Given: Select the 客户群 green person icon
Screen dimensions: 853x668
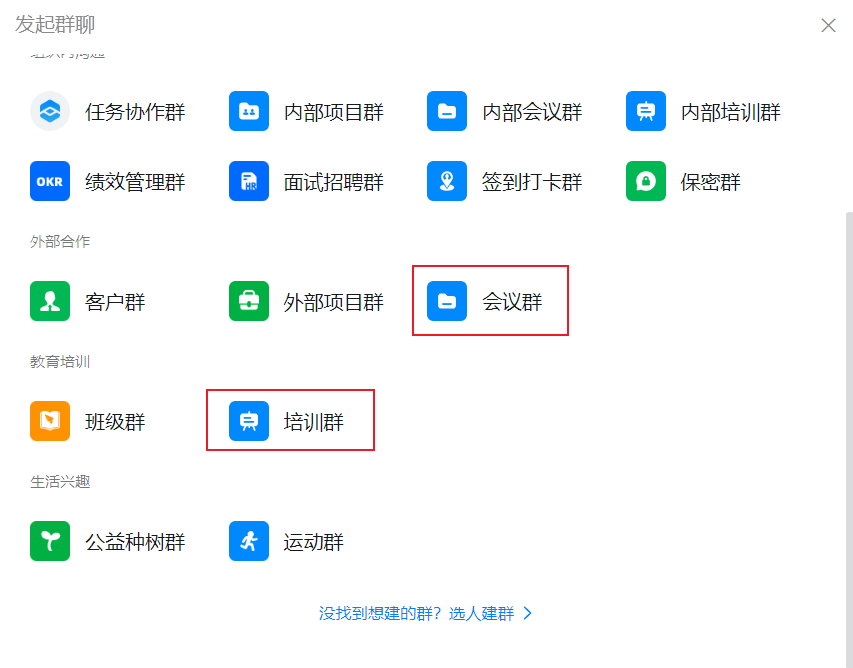Looking at the screenshot, I should tap(49, 301).
